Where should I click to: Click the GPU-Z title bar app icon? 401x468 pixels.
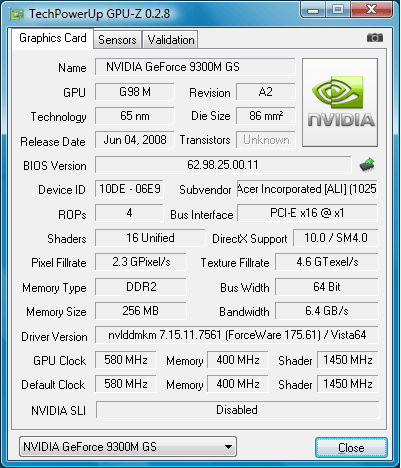17,14
